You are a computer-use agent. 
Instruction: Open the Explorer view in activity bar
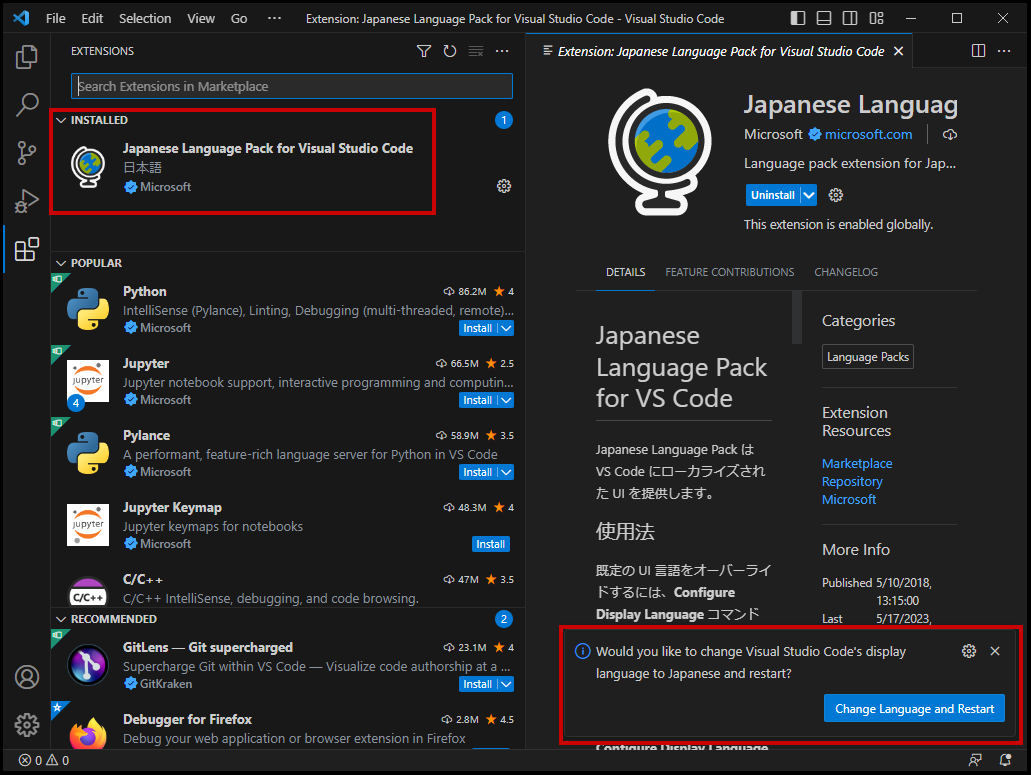(27, 57)
